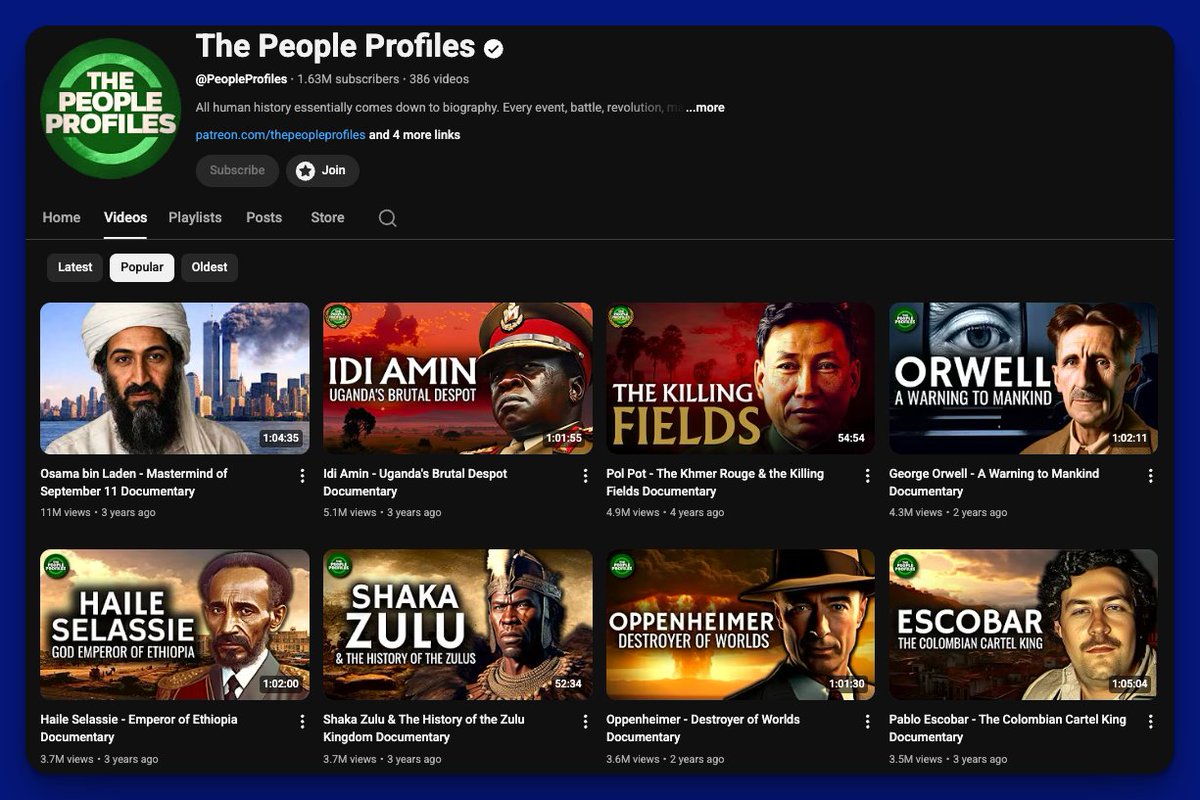Sort videos by Latest
The image size is (1200, 800).
point(75,267)
